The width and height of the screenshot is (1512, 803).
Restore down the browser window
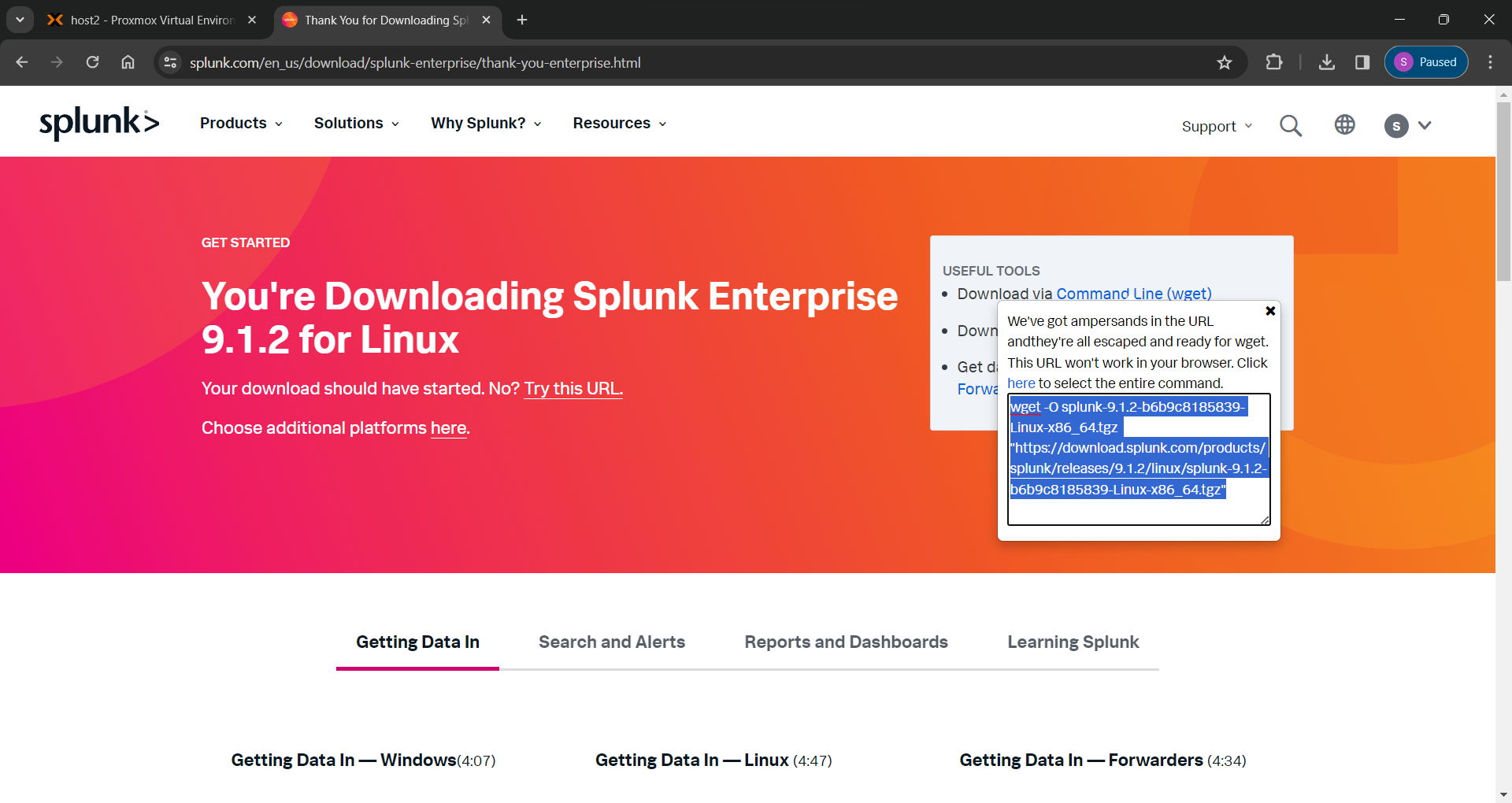click(1443, 20)
